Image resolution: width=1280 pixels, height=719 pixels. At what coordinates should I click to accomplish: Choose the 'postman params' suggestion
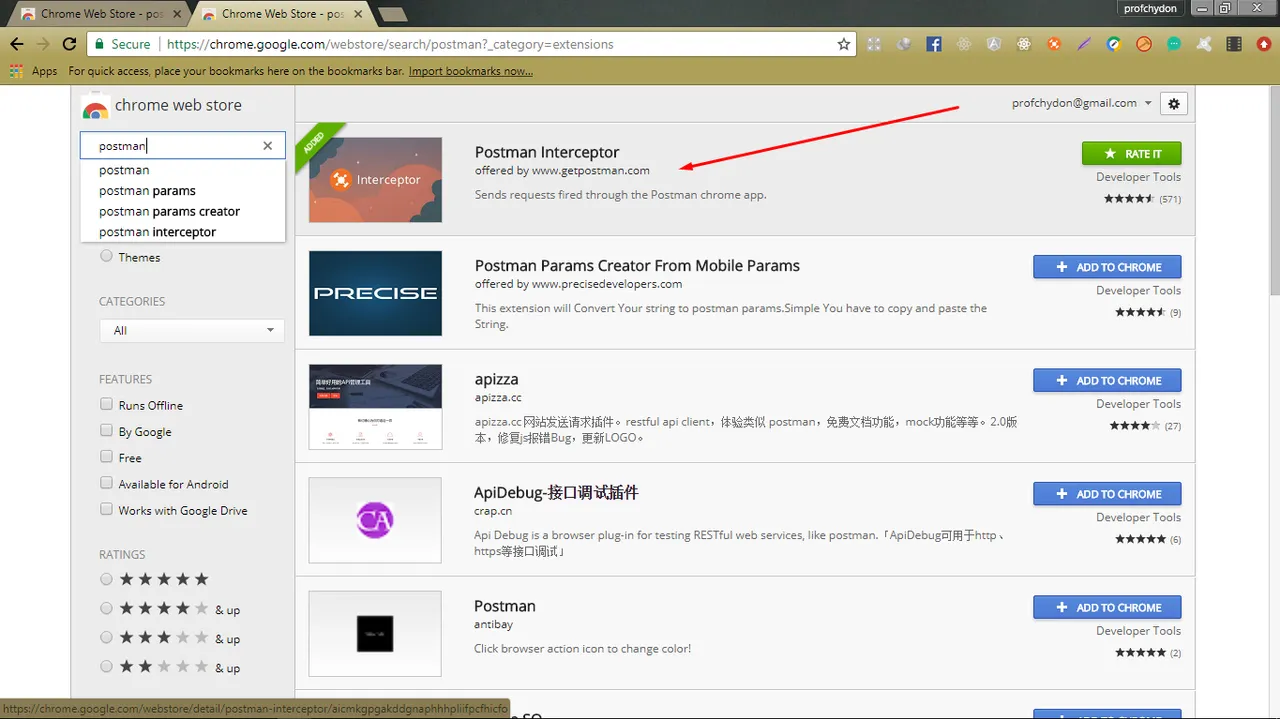point(183,190)
